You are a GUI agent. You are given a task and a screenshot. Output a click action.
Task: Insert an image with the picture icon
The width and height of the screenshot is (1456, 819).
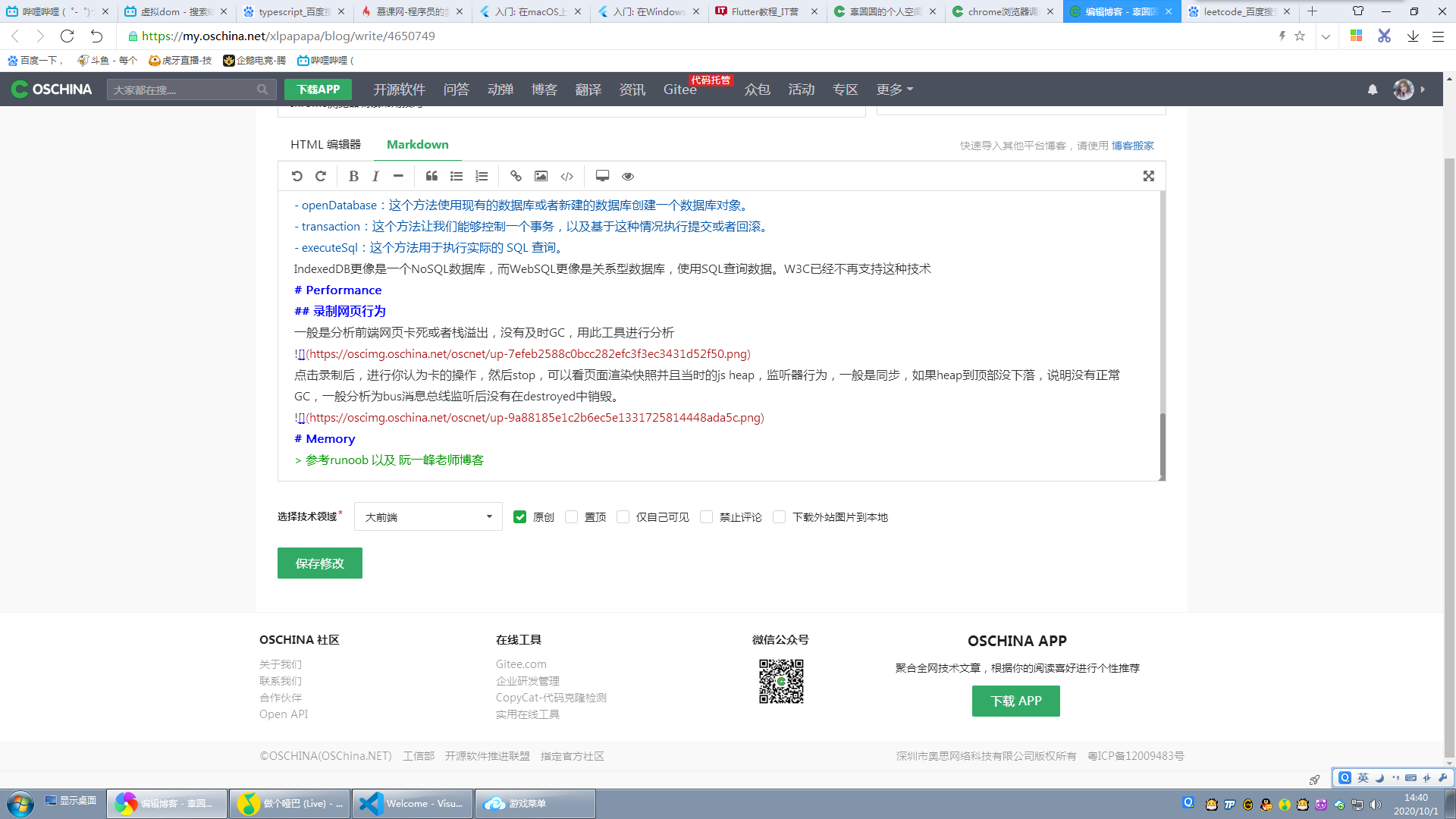coord(541,176)
